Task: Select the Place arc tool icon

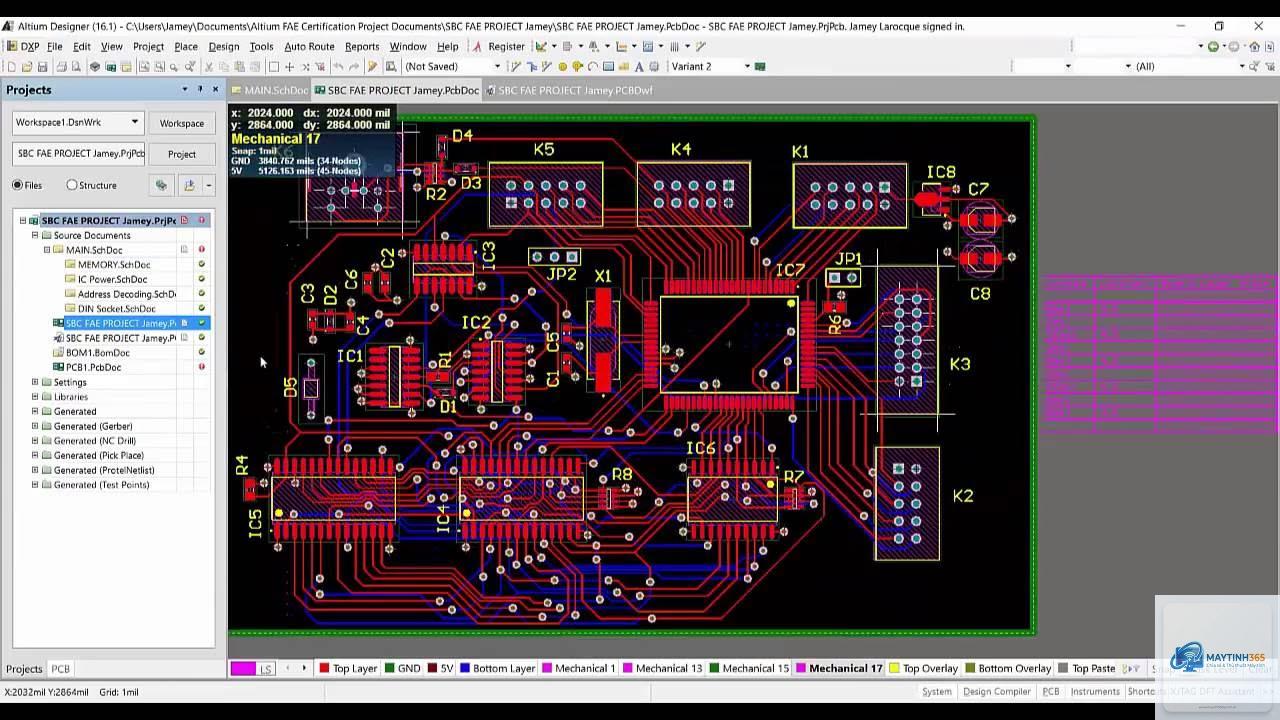Action: [x=593, y=66]
